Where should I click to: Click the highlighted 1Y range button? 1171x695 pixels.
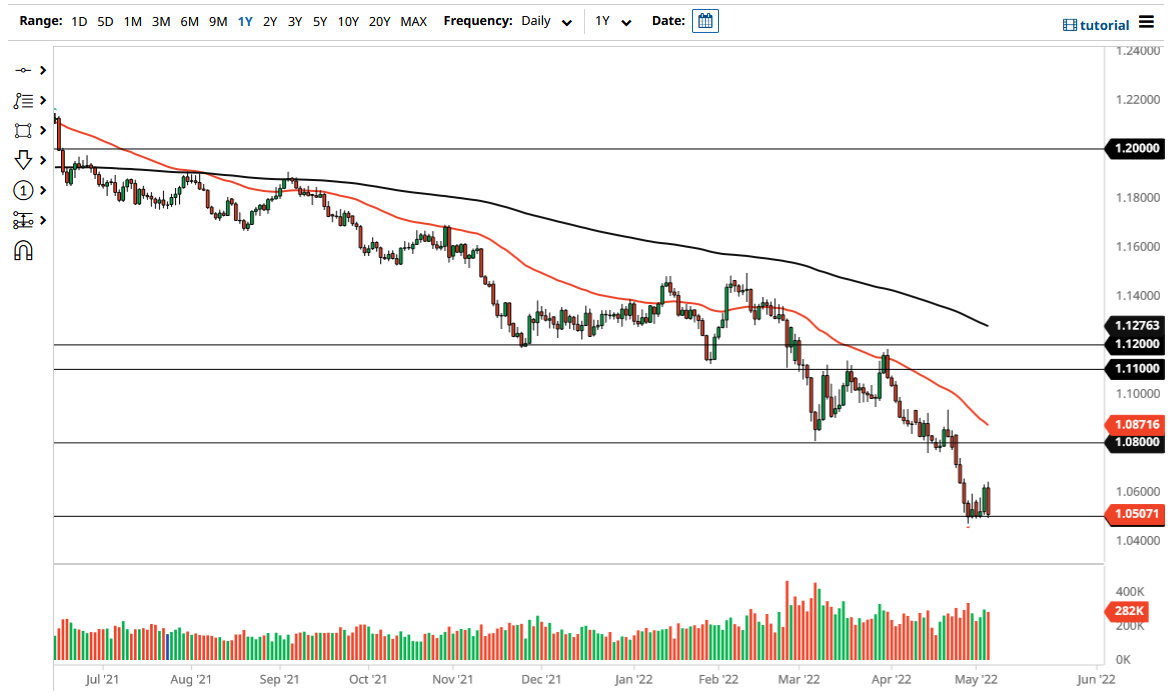(x=245, y=20)
